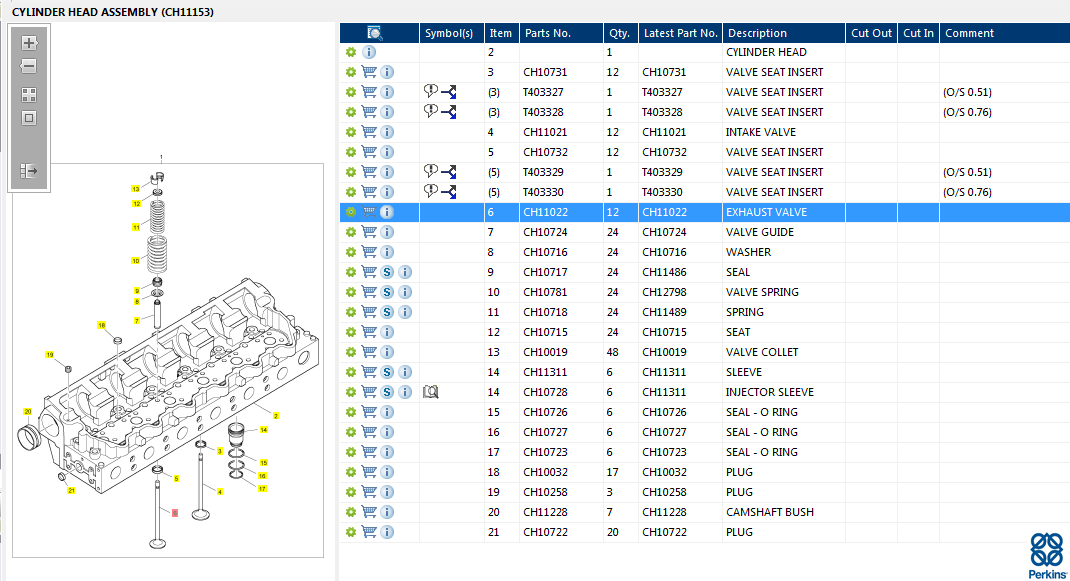Click the four-squares grid view icon
The image size is (1070, 581).
tap(29, 95)
